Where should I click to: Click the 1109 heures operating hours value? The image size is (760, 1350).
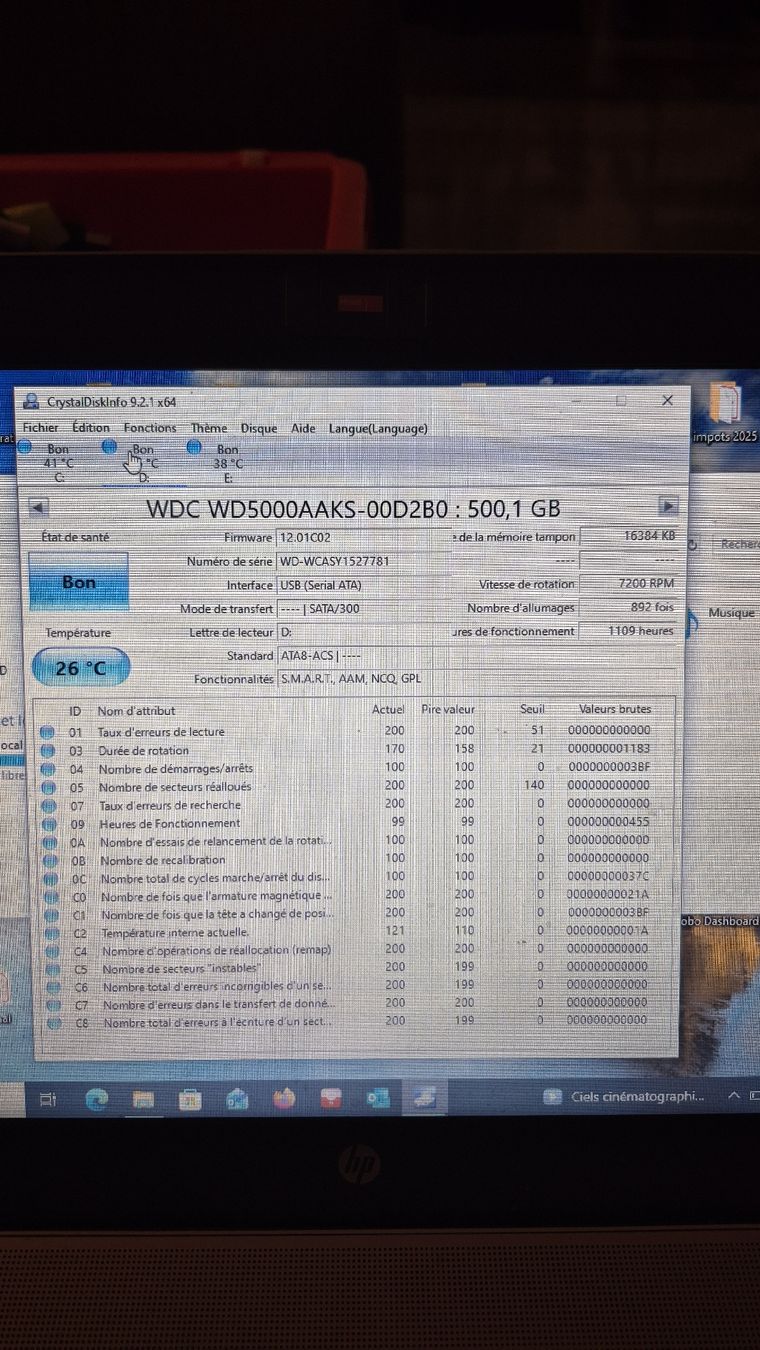[x=630, y=631]
